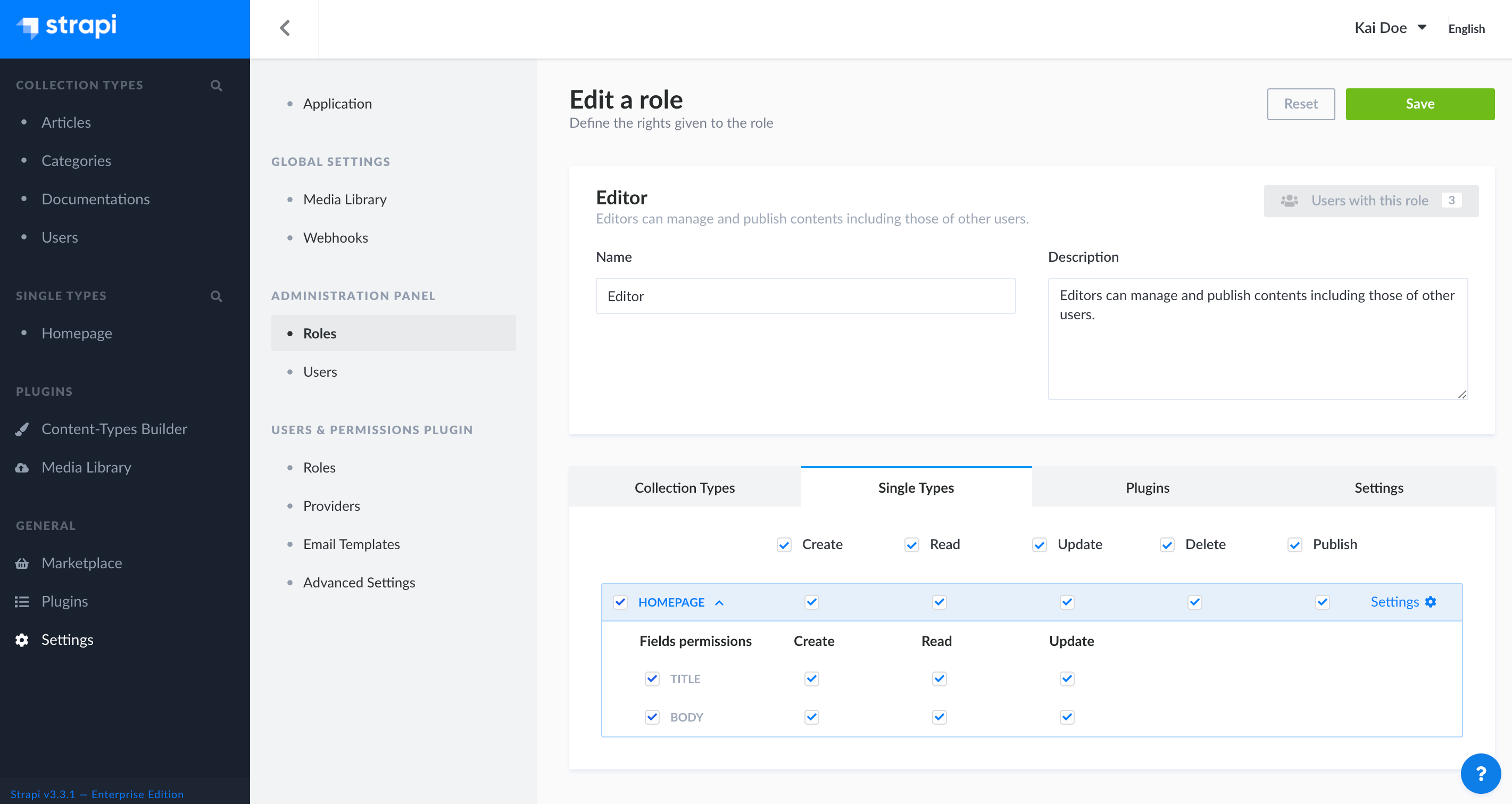Screen dimensions: 1512x804
Task: Uncheck the TITLE field permission
Action: point(652,679)
